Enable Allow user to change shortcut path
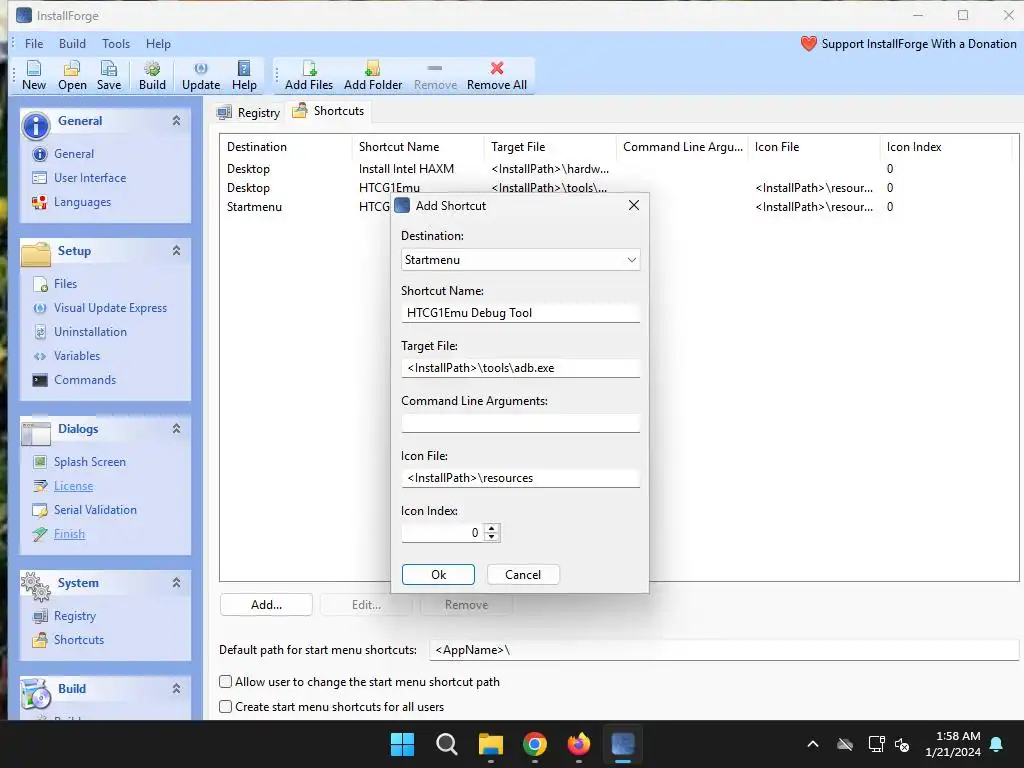Viewport: 1024px width, 768px height. coord(225,682)
